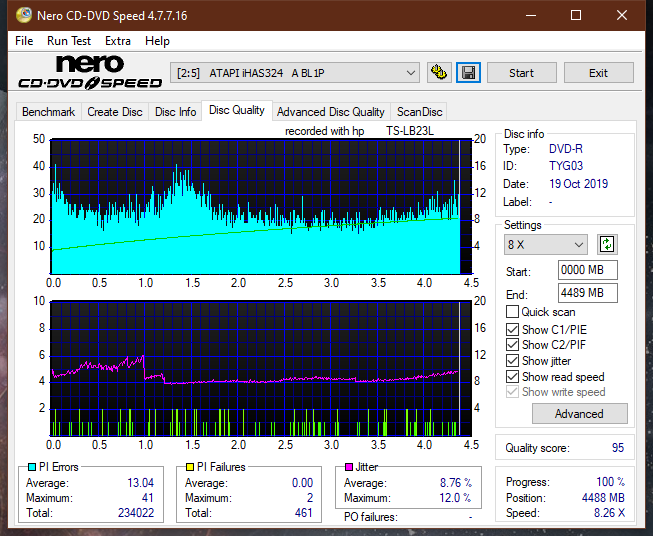Image resolution: width=653 pixels, height=536 pixels.
Task: Click Jitter average 8.76 % value
Action: click(x=456, y=483)
